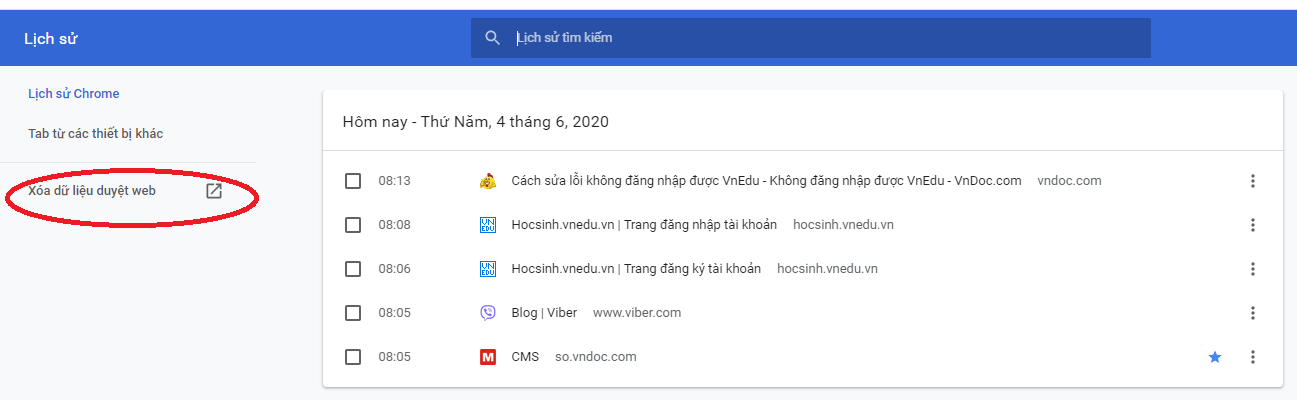Tick the checkbox for the 08:08 login page entry
Viewport: 1297px width, 400px height.
tap(353, 225)
